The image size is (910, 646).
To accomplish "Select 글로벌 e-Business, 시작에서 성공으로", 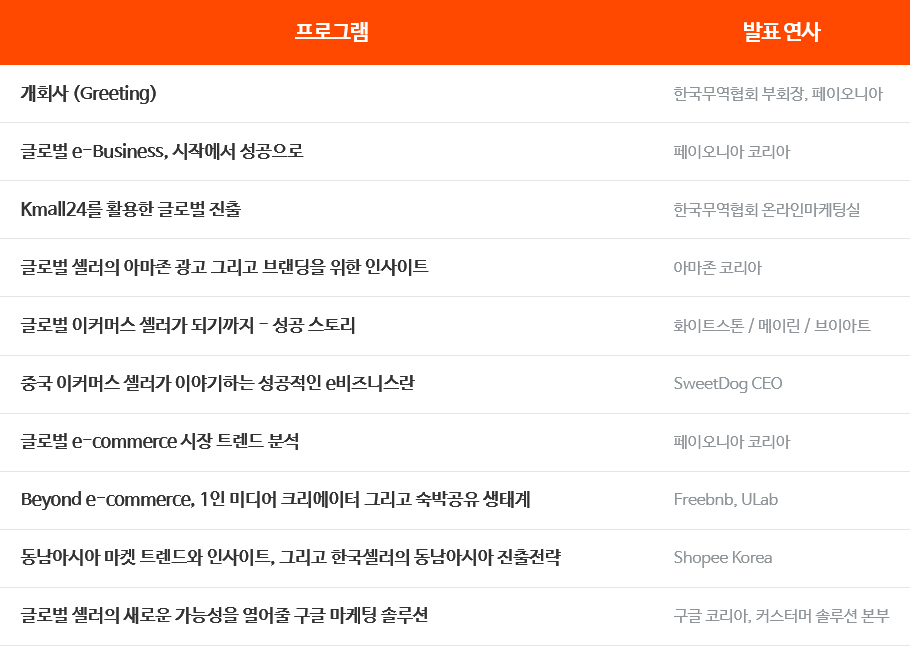I will pos(162,151).
